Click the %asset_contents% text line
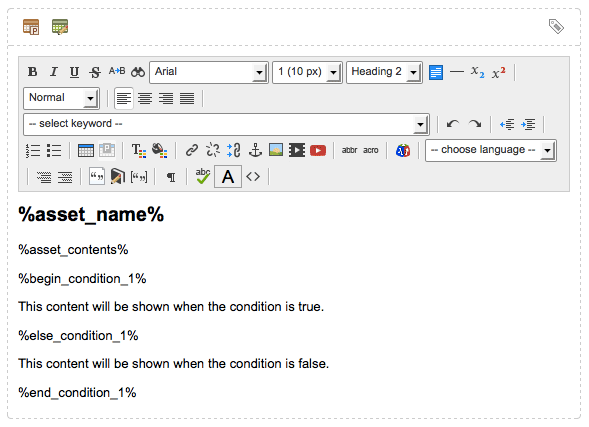 [73, 250]
